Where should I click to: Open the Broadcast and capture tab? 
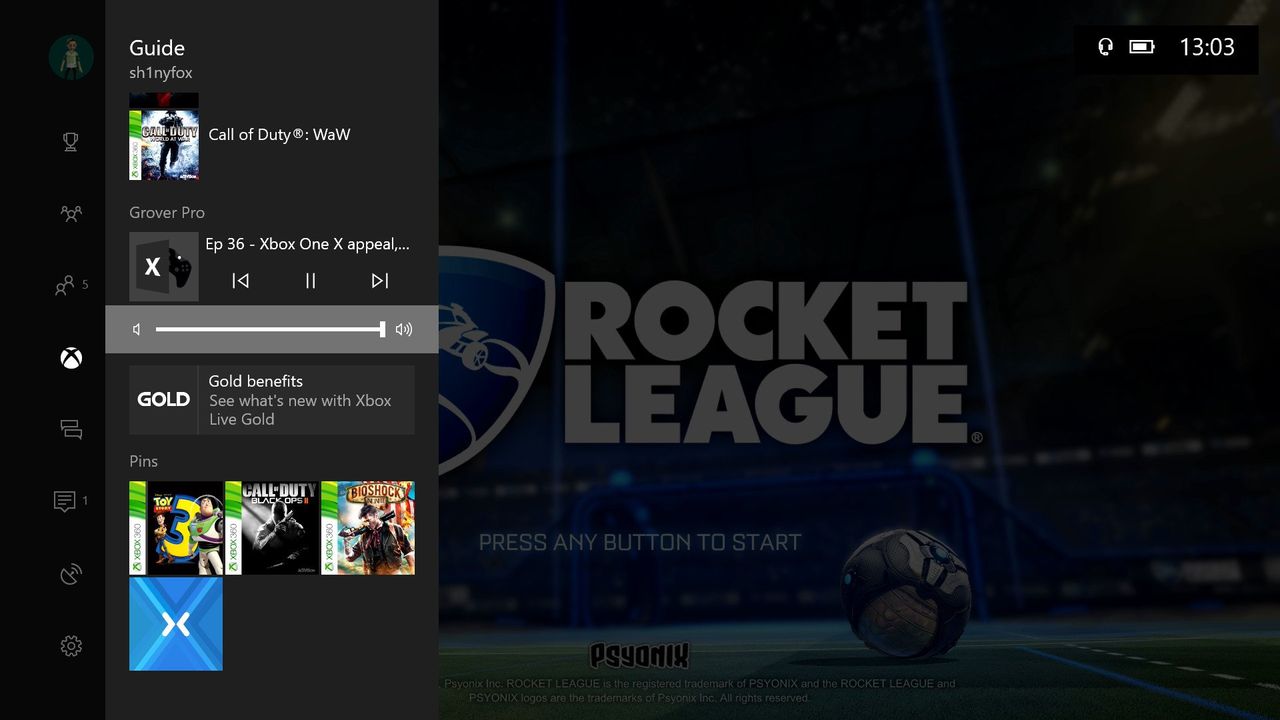click(x=71, y=574)
